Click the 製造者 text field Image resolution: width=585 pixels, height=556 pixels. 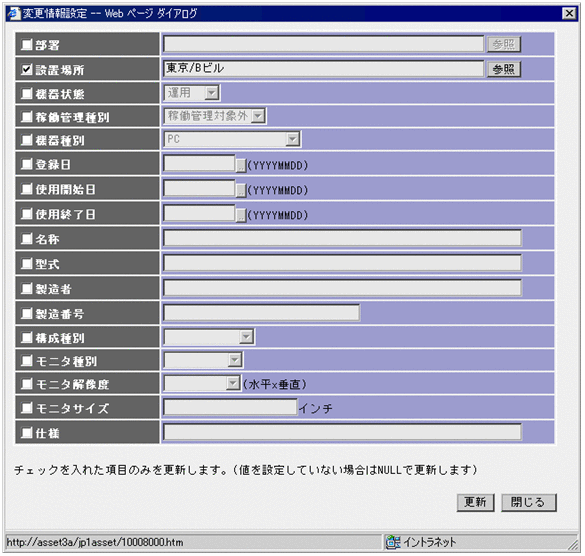342,288
